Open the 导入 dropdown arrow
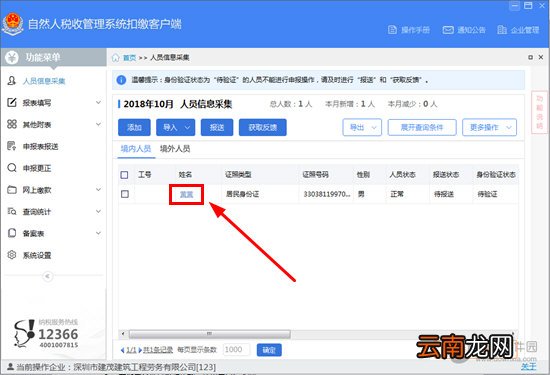The image size is (550, 375). point(188,127)
